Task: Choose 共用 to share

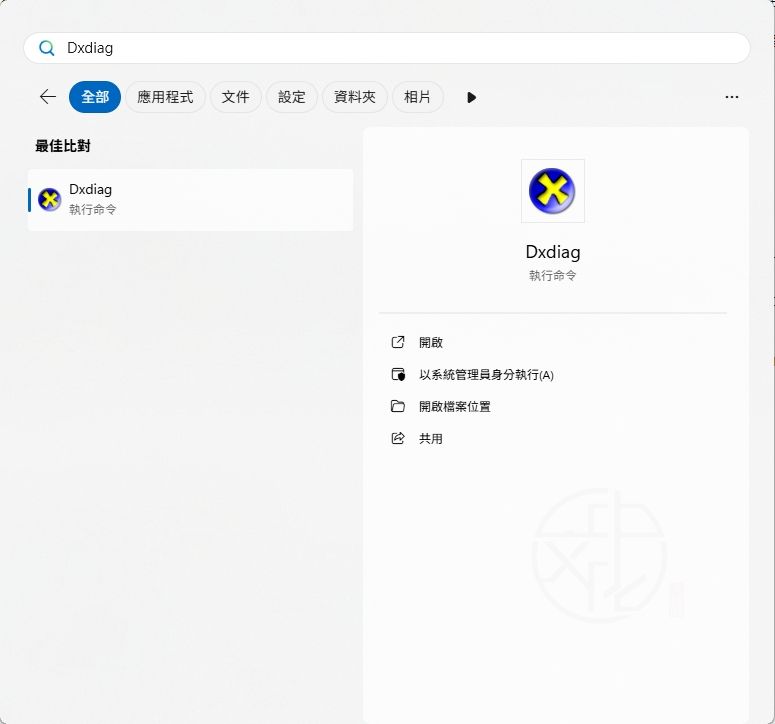Action: point(431,438)
